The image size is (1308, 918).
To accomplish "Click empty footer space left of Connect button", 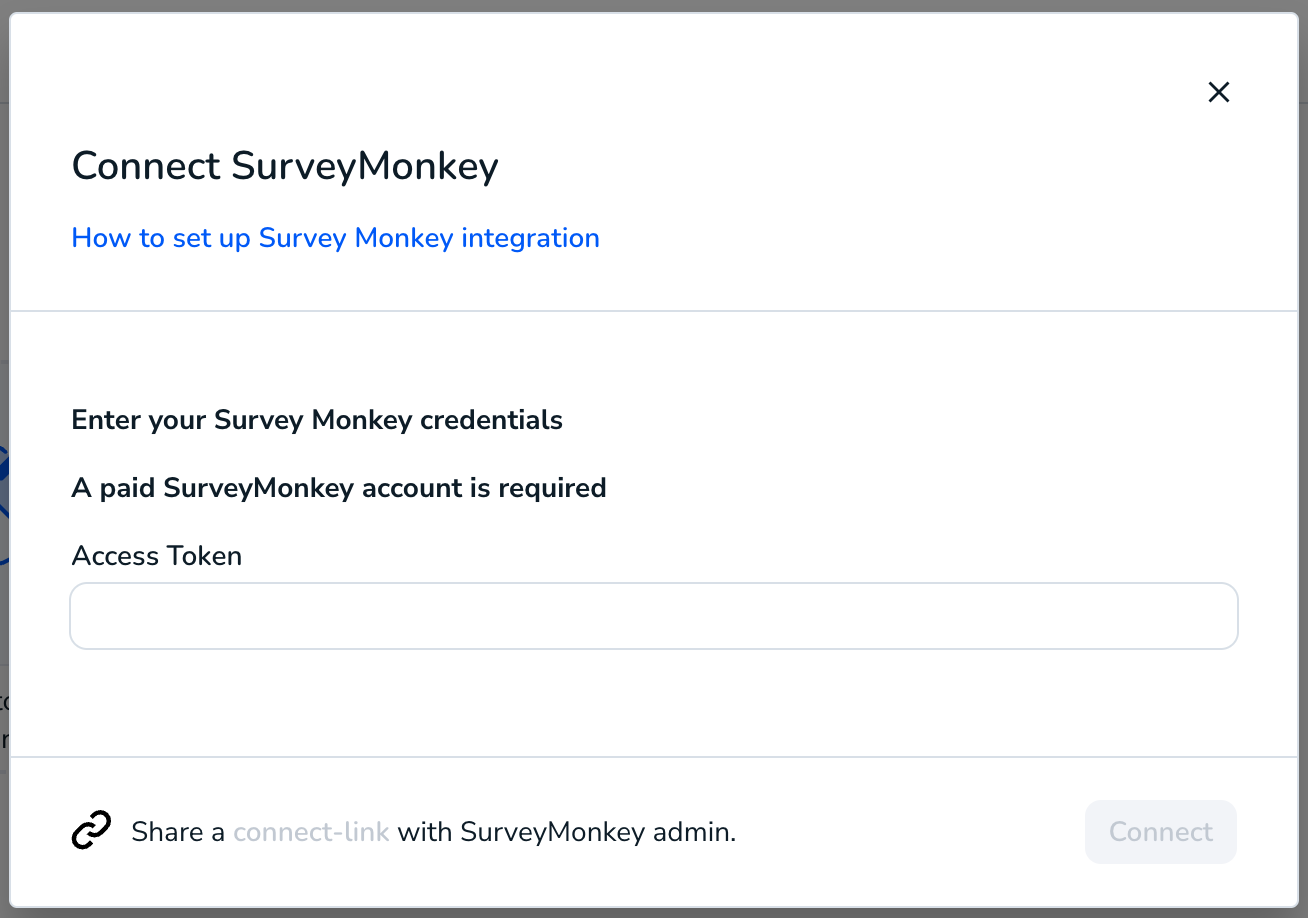I will (x=910, y=832).
